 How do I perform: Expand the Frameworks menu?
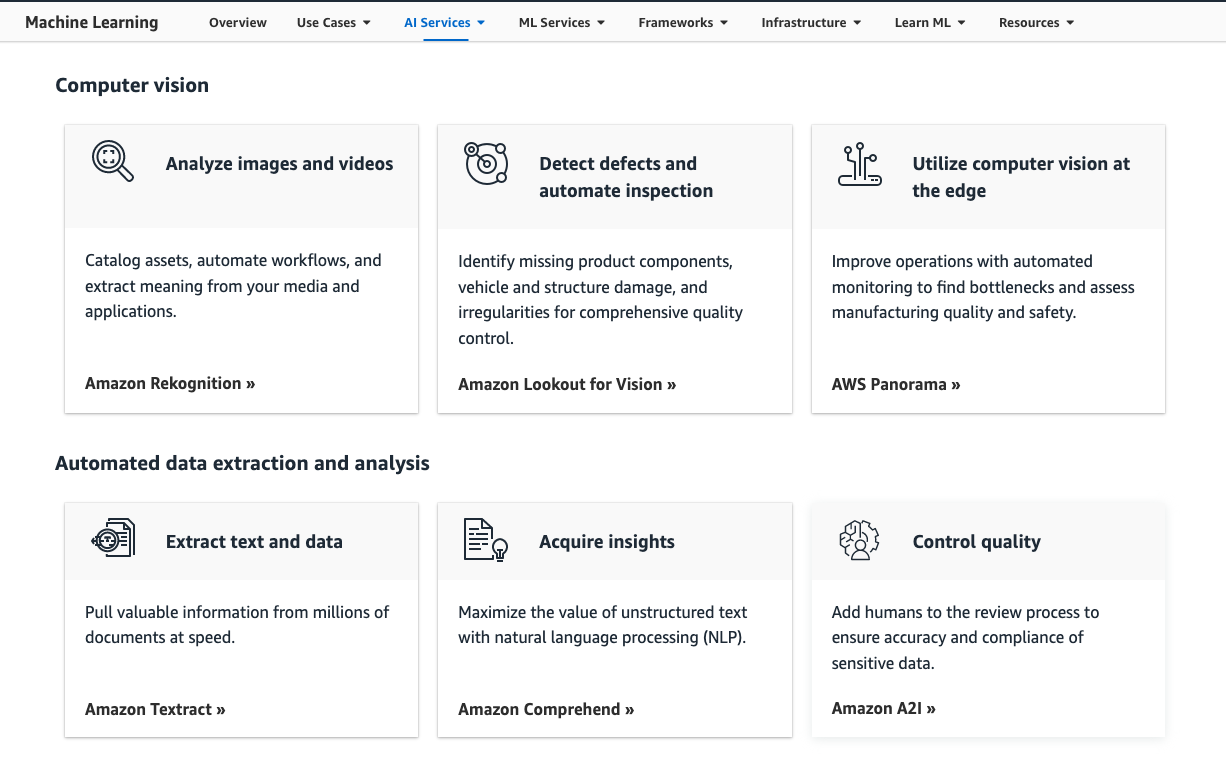click(x=683, y=22)
